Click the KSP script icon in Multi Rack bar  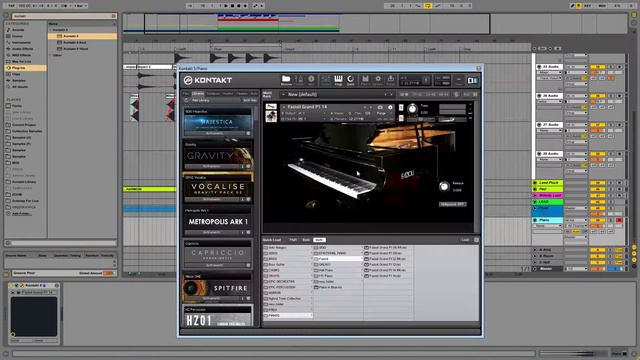pos(456,94)
